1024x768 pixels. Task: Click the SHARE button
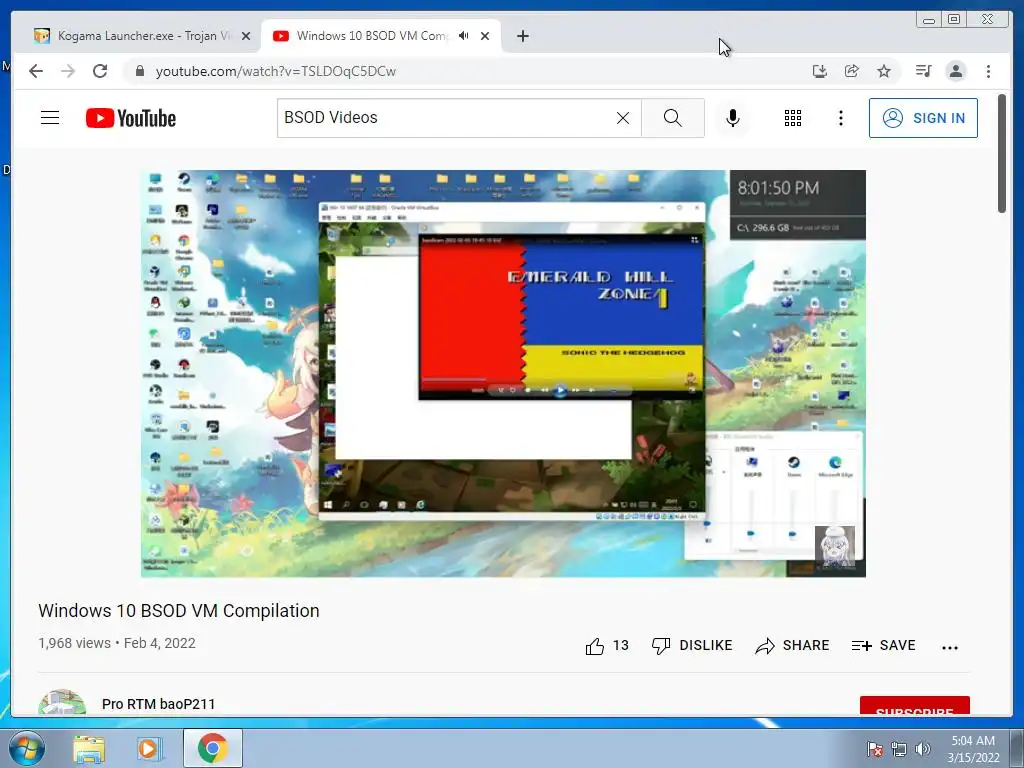tap(792, 645)
